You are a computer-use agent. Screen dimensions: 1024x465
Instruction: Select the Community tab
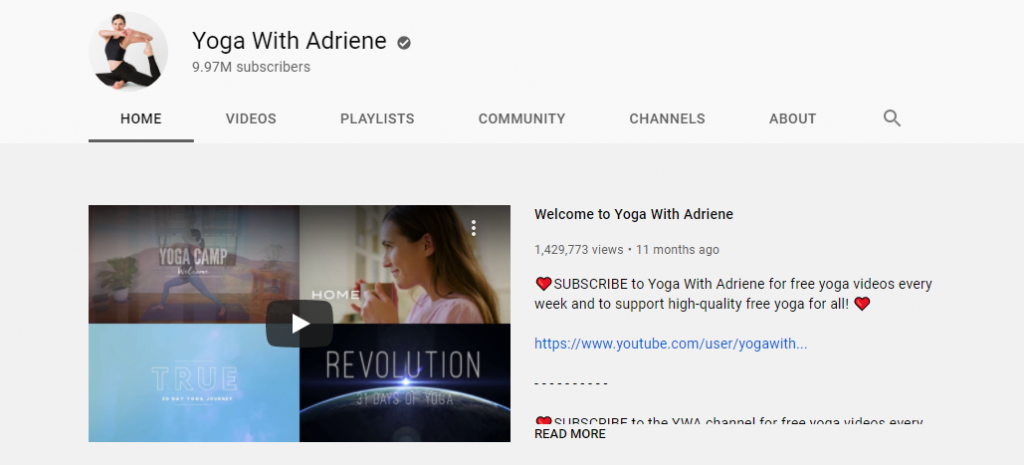[522, 119]
